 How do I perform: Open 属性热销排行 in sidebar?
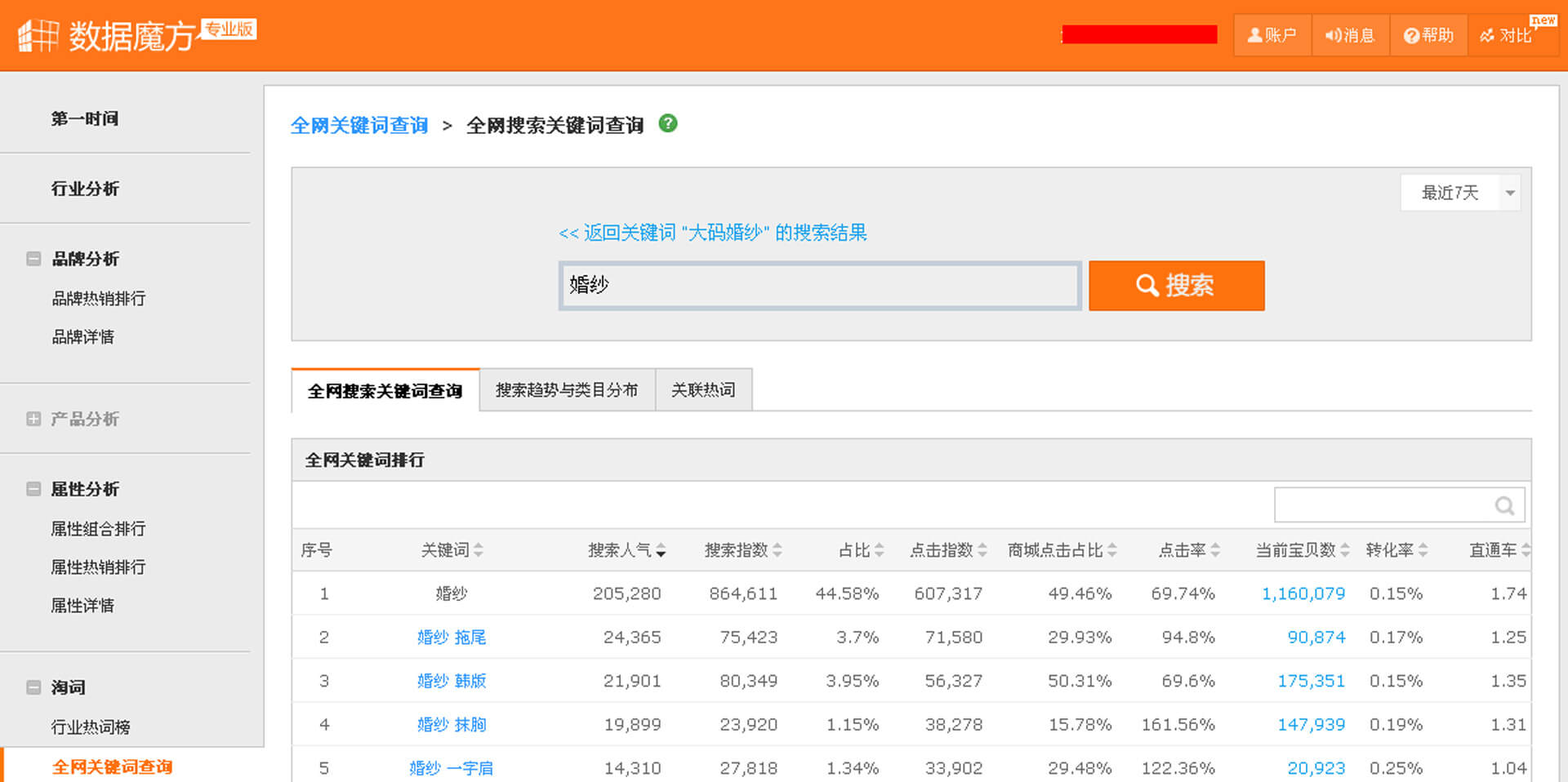click(98, 567)
